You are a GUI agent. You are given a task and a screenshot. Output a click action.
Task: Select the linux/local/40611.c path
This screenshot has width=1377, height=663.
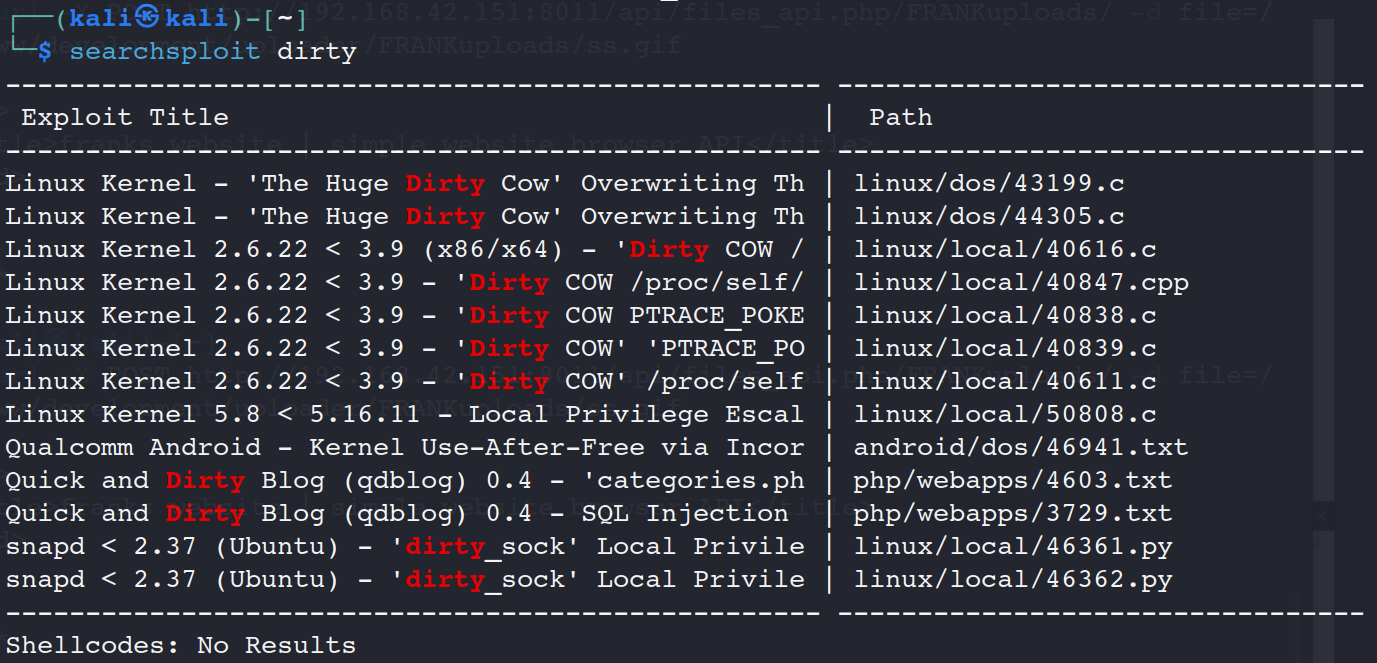pyautogui.click(x=1004, y=382)
